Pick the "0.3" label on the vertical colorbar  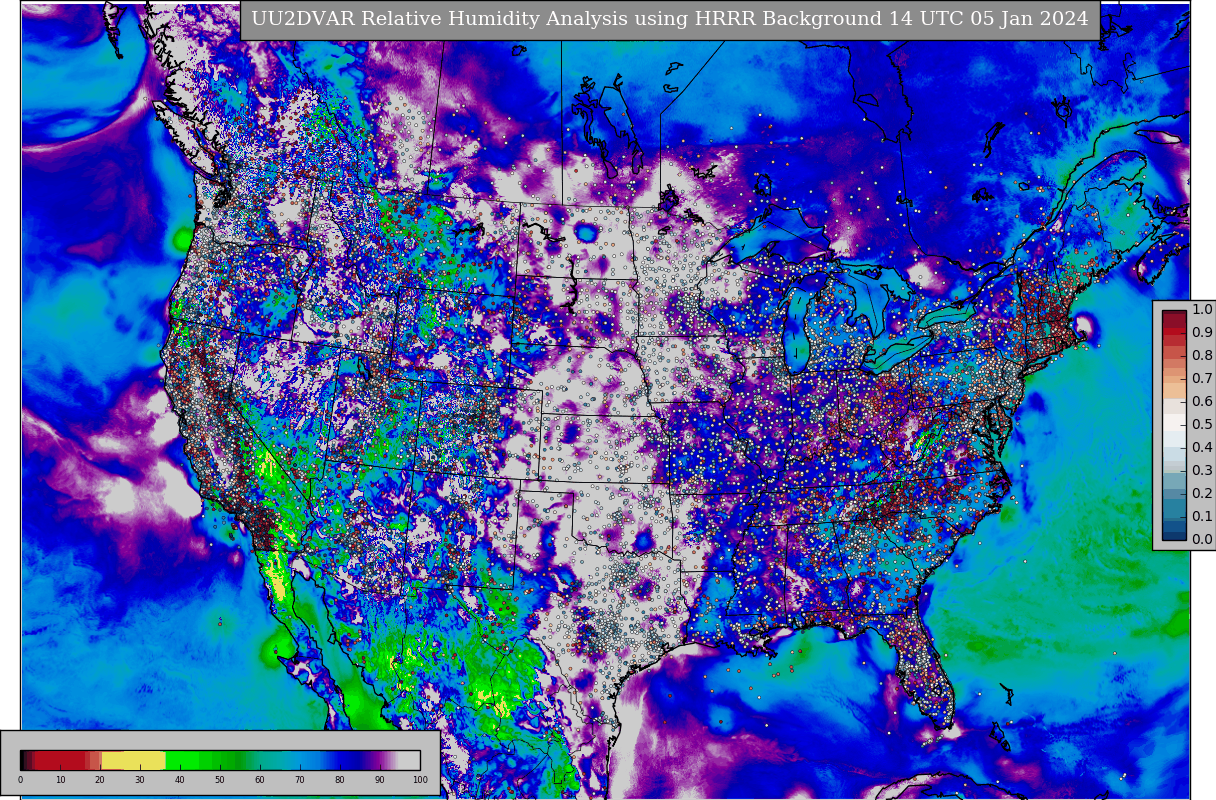point(1202,471)
